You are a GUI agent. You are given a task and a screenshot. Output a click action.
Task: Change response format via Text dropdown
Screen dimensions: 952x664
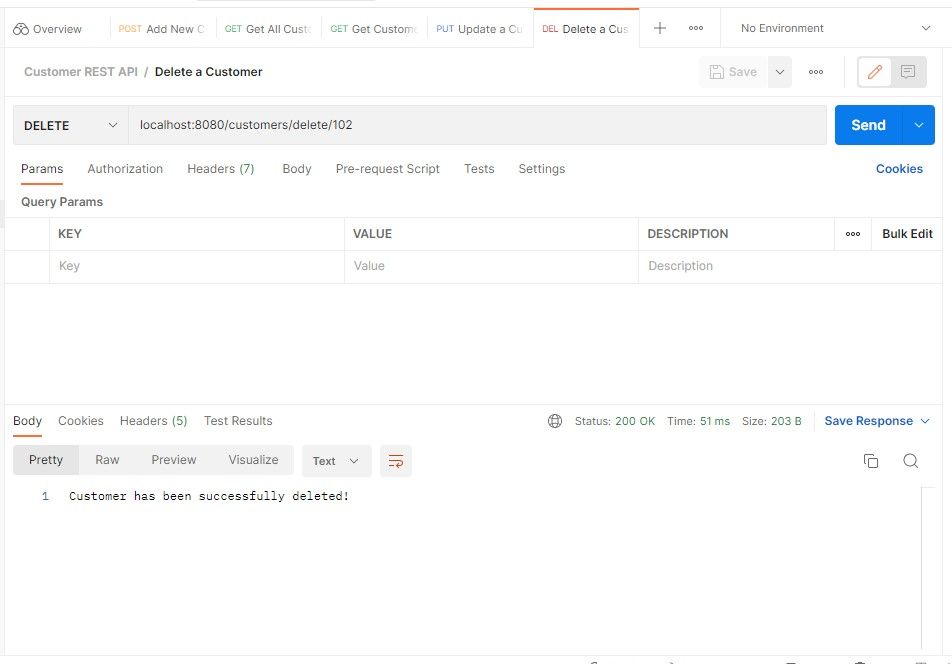pos(335,461)
